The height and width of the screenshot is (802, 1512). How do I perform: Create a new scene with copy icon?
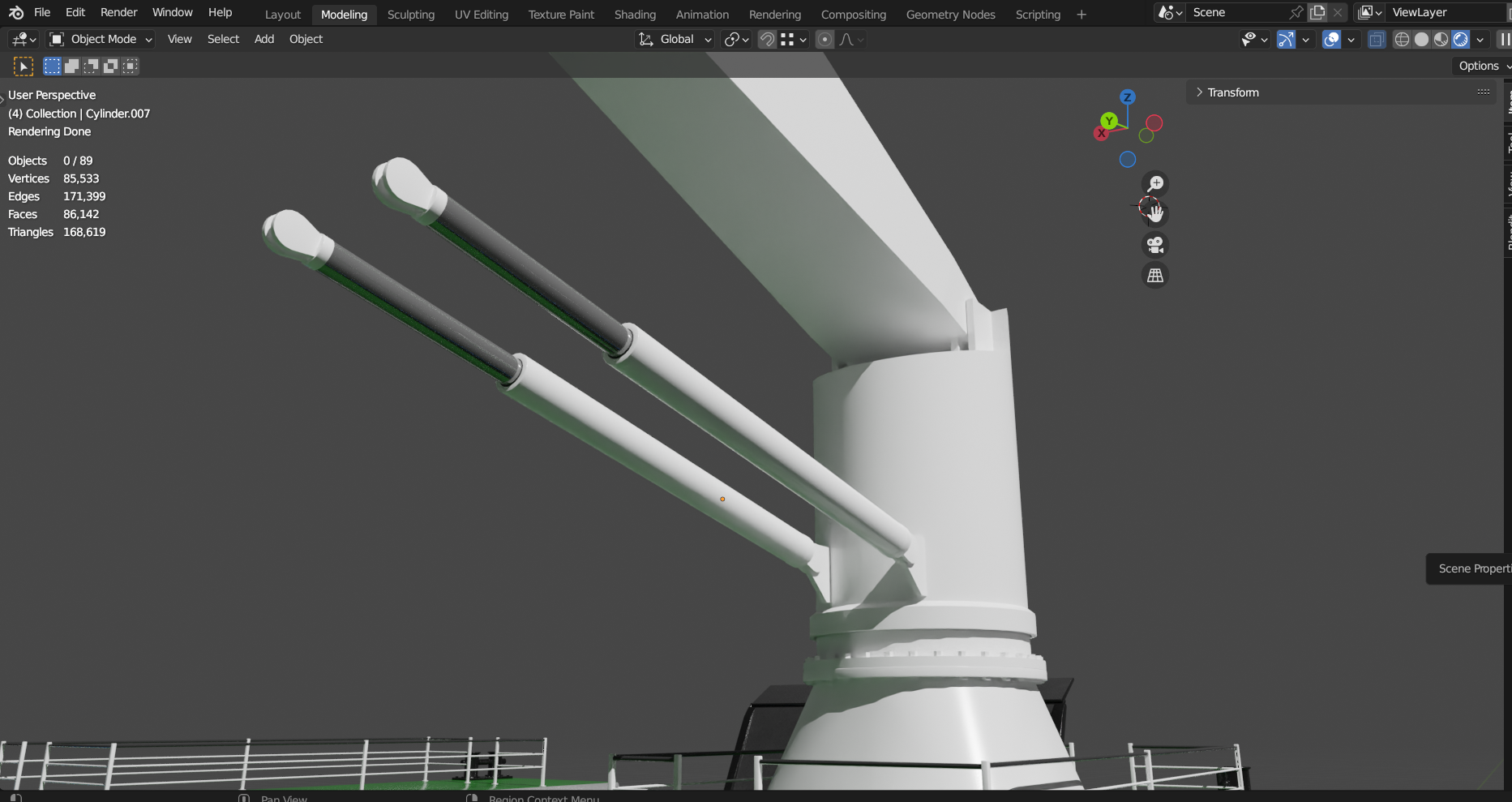tap(1317, 12)
